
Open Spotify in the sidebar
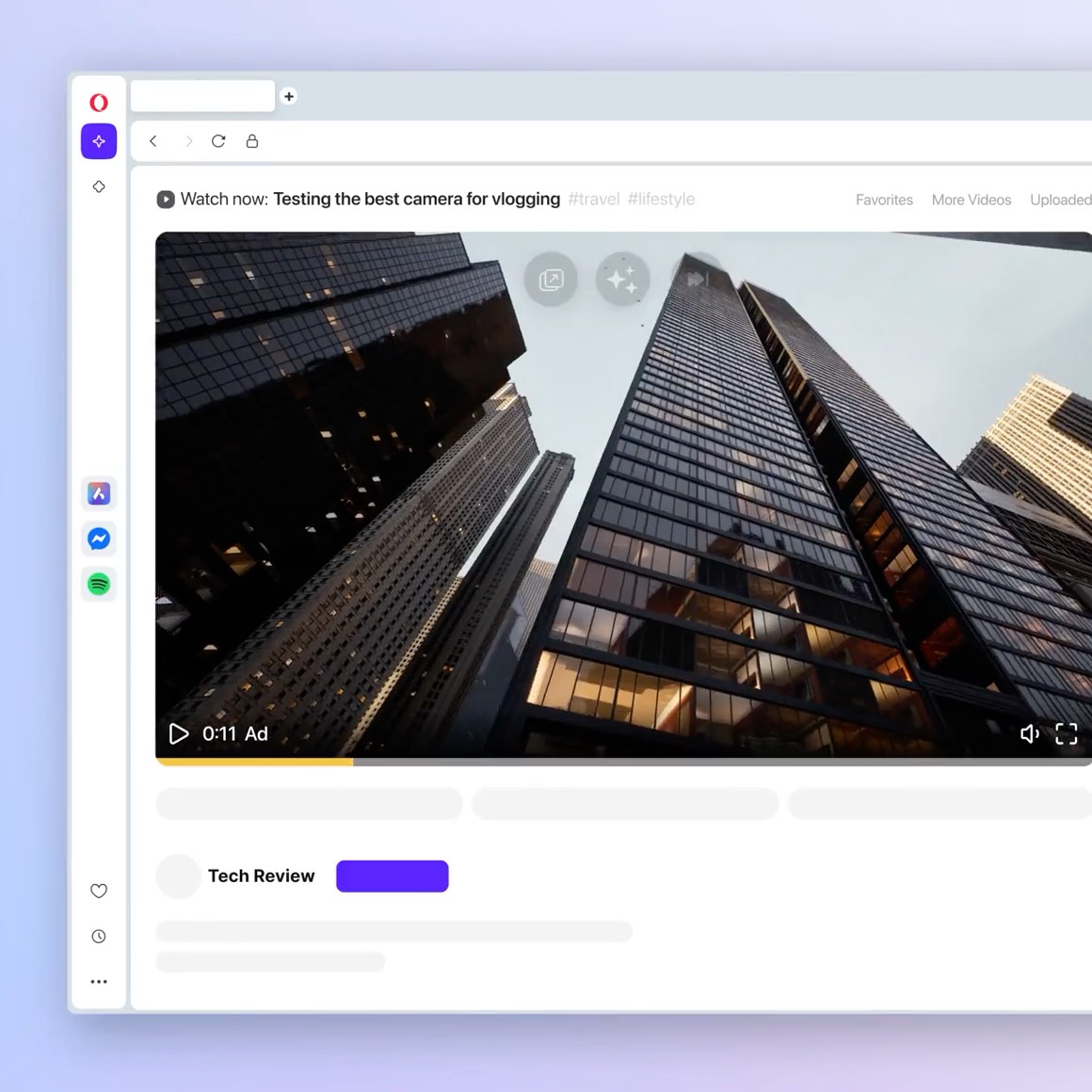[99, 584]
